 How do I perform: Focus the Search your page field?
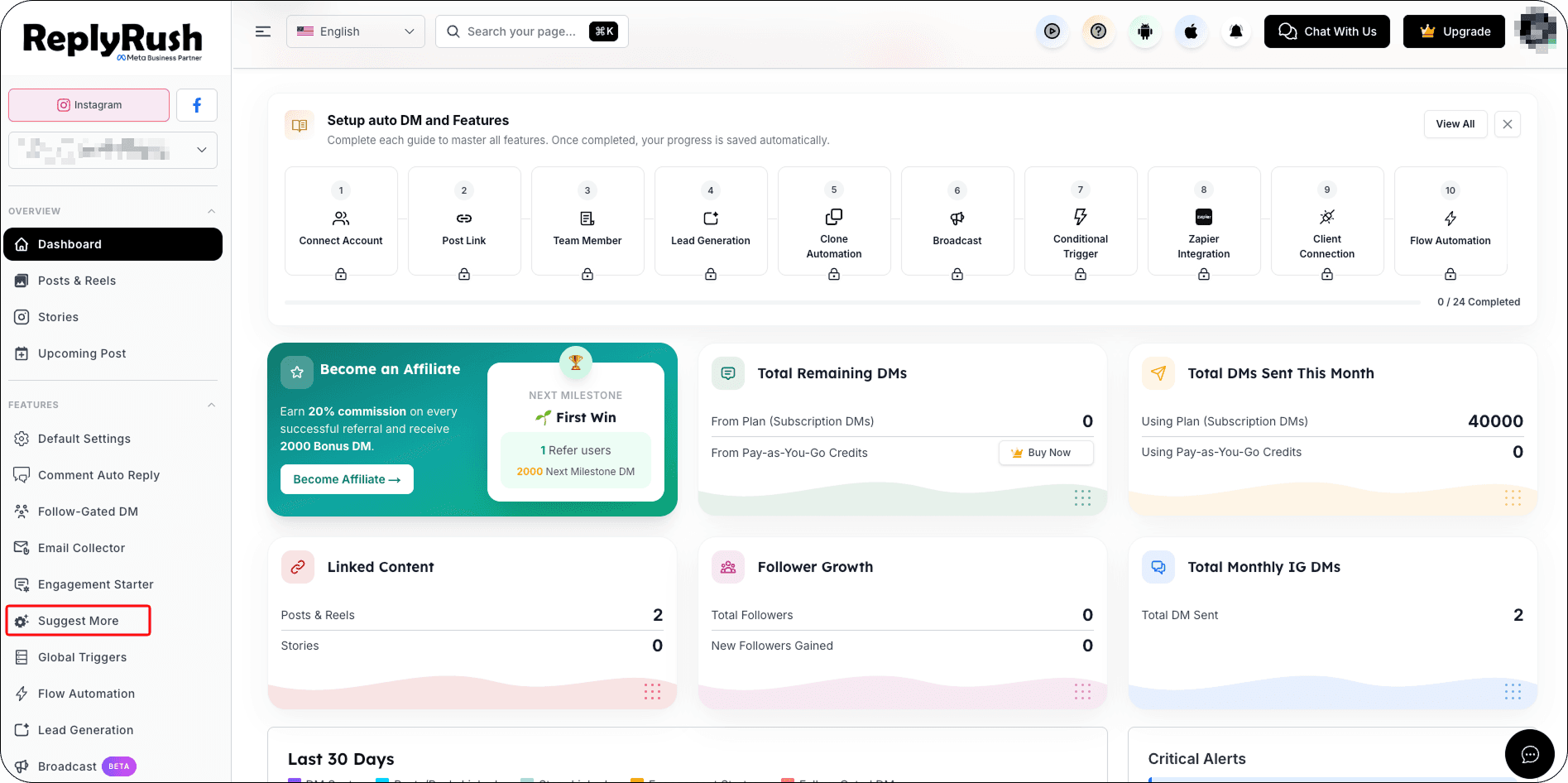pos(531,31)
